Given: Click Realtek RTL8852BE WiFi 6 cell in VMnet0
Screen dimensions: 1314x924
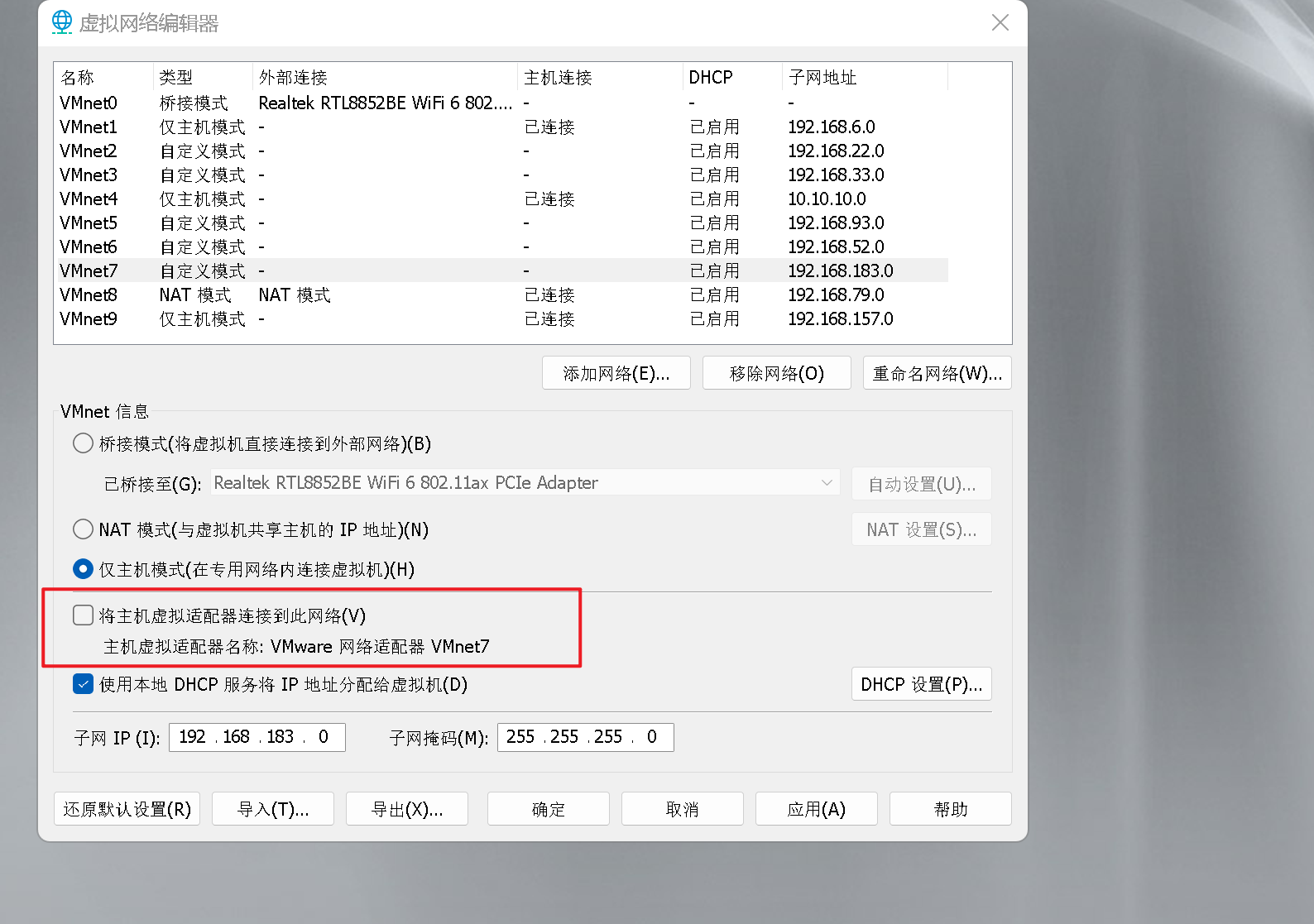Looking at the screenshot, I should [x=386, y=103].
